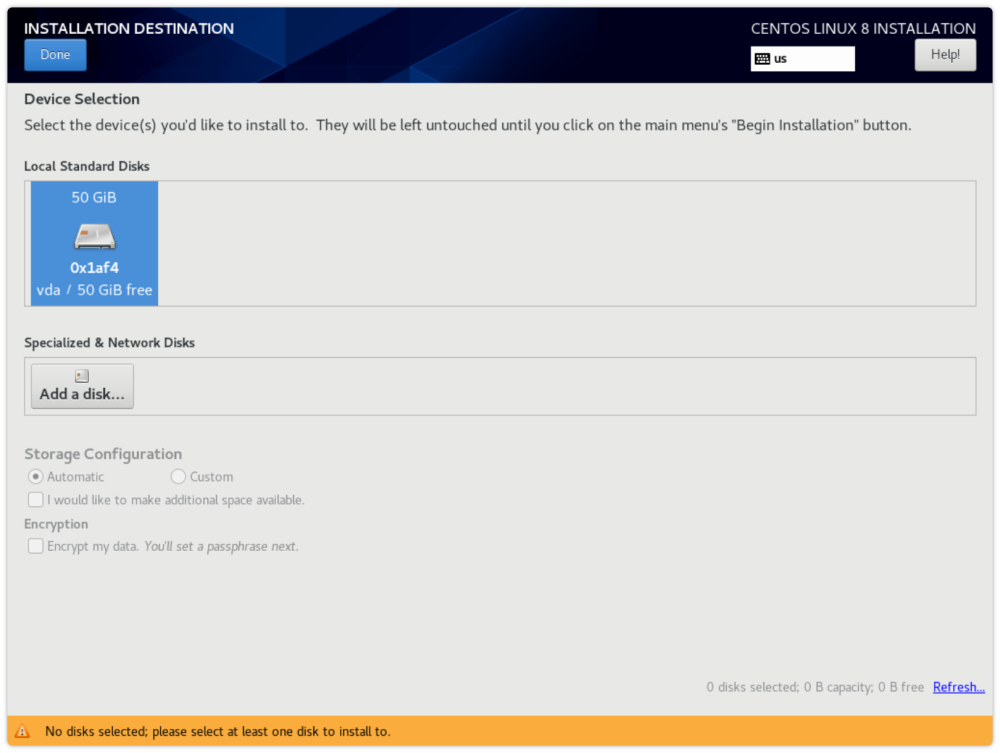Click the '0x1af4' disk label
The image size is (1000, 753).
coord(94,268)
